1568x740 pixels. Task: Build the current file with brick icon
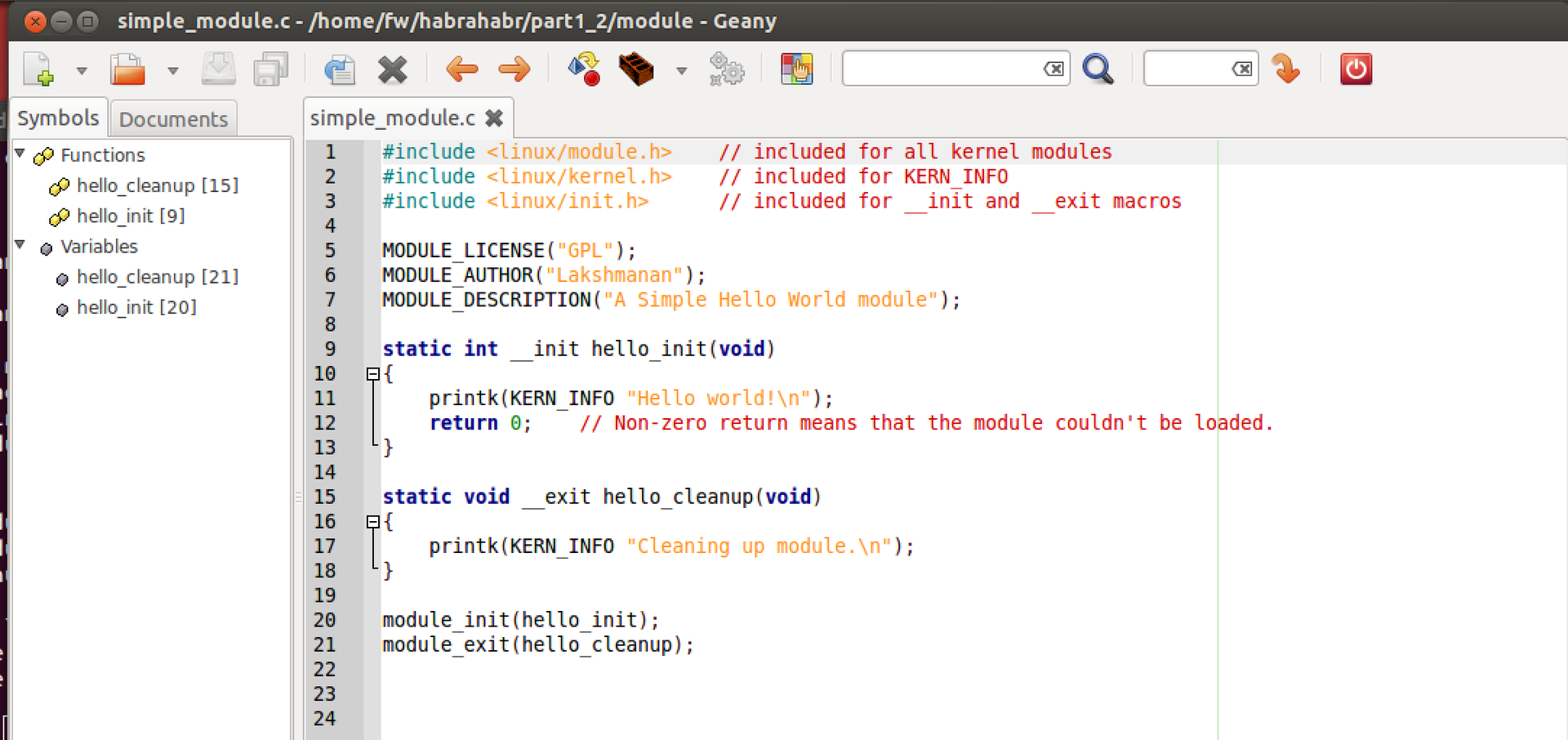(x=637, y=69)
